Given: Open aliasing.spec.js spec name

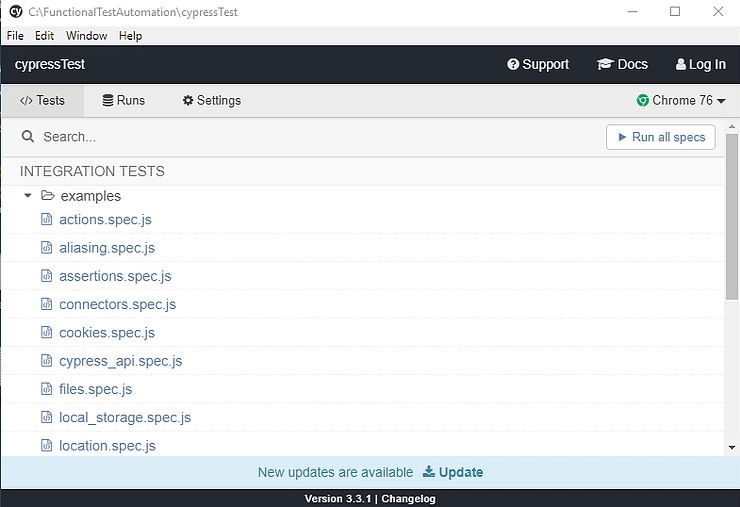Looking at the screenshot, I should (107, 248).
